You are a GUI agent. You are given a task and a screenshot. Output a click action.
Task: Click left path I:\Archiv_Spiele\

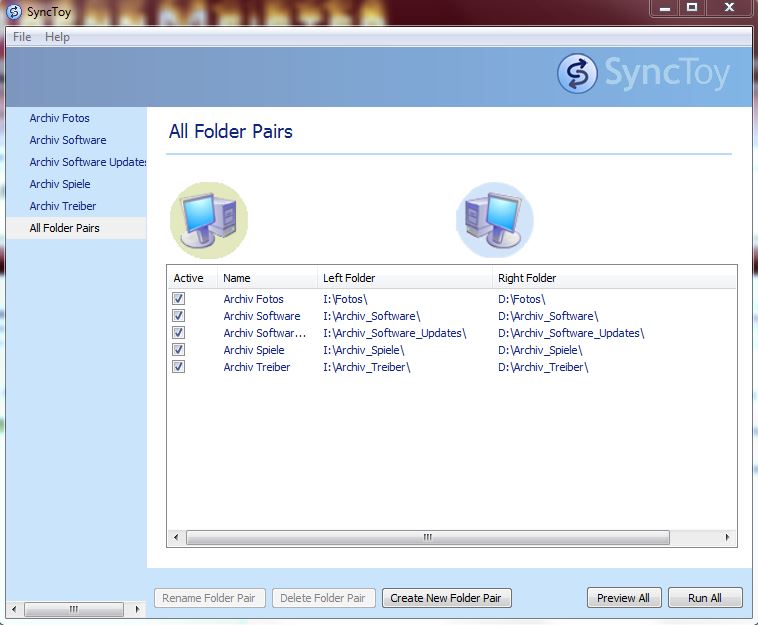click(364, 349)
